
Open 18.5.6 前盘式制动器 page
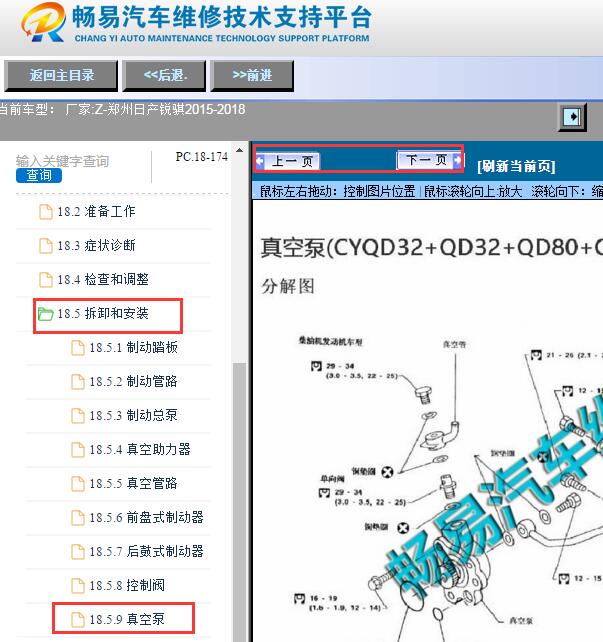tap(146, 518)
